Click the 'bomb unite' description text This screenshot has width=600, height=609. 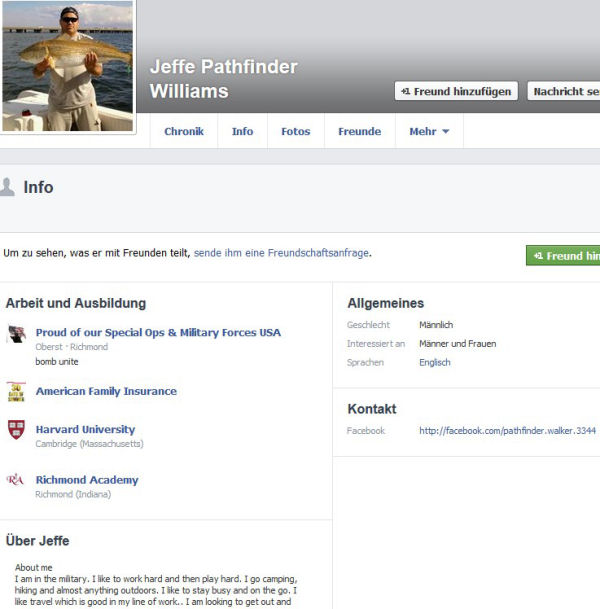[57, 362]
